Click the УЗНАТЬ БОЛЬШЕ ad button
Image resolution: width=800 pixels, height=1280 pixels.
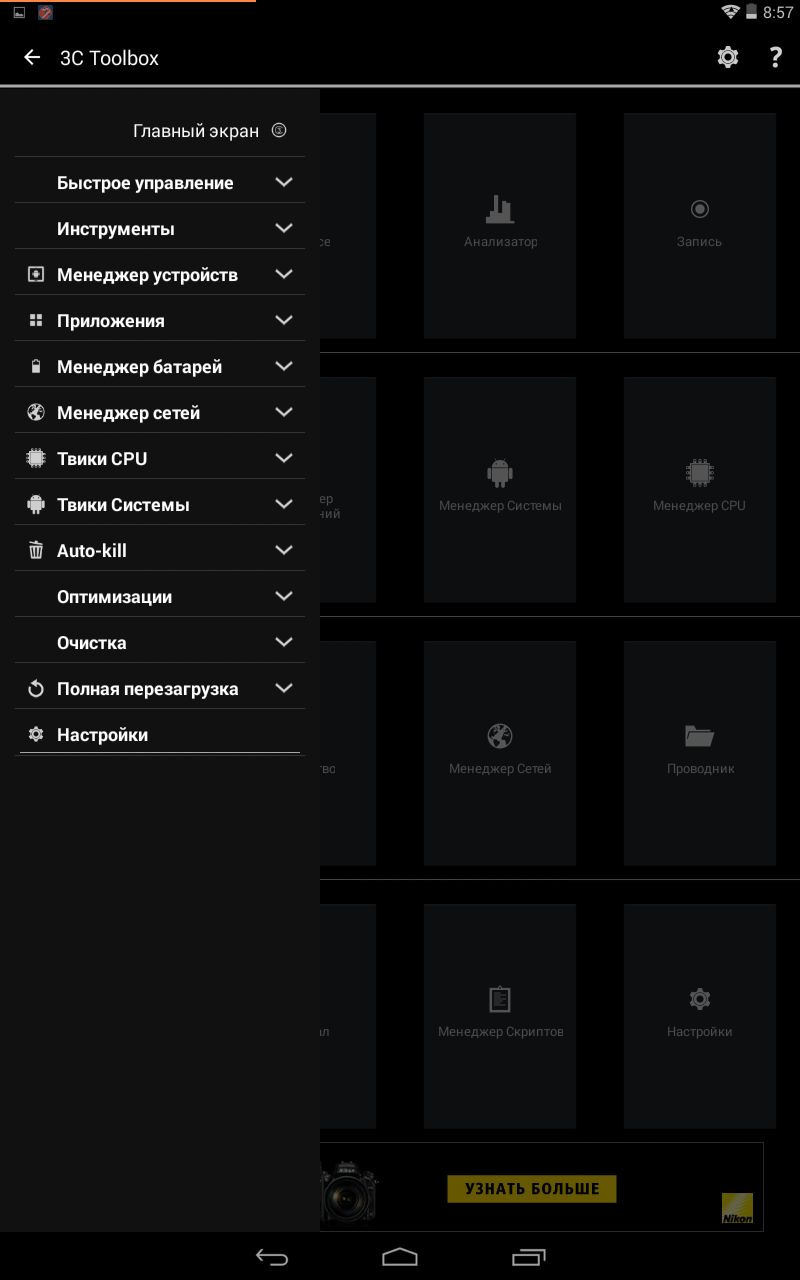[531, 1189]
